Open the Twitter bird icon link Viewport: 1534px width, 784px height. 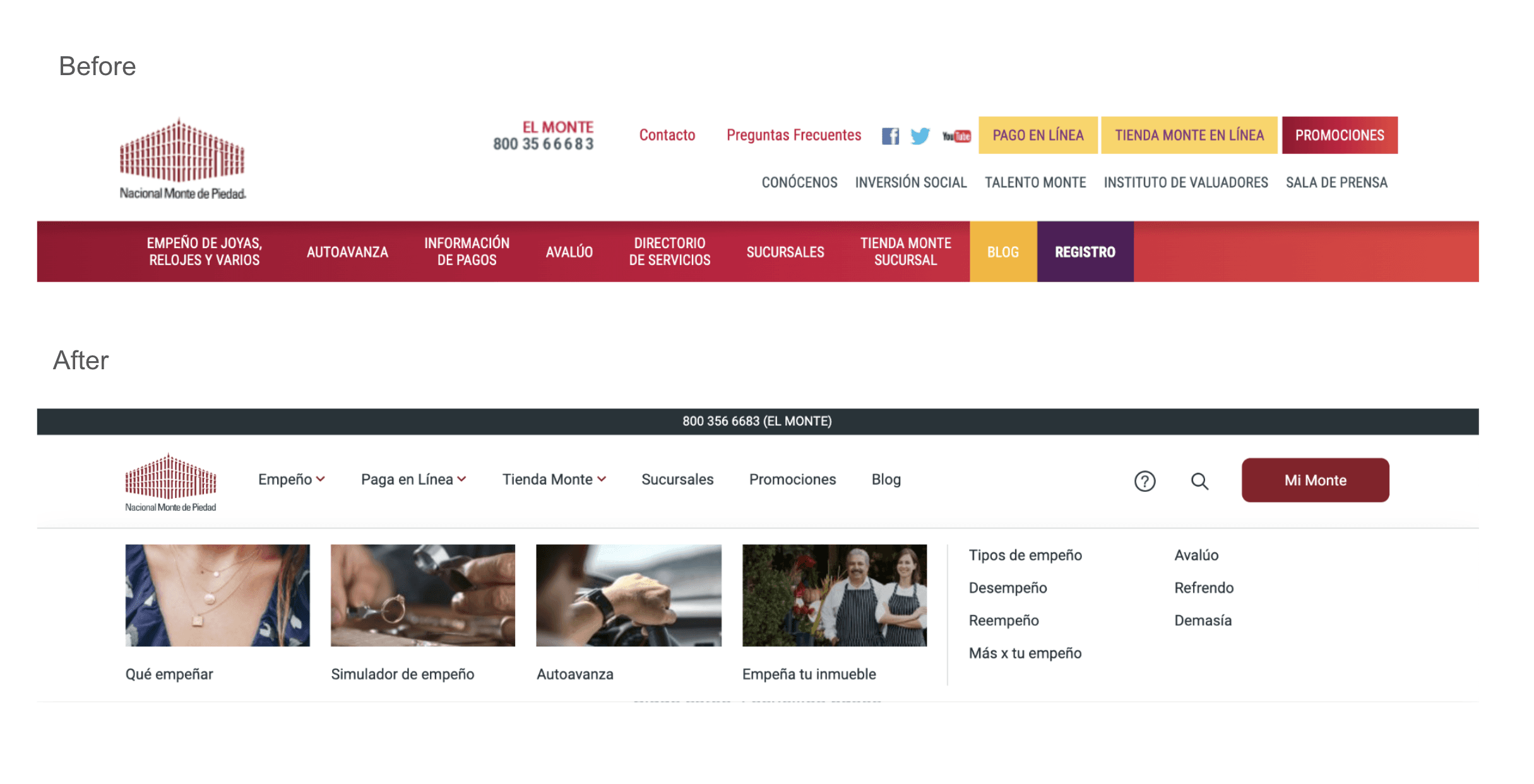[920, 136]
